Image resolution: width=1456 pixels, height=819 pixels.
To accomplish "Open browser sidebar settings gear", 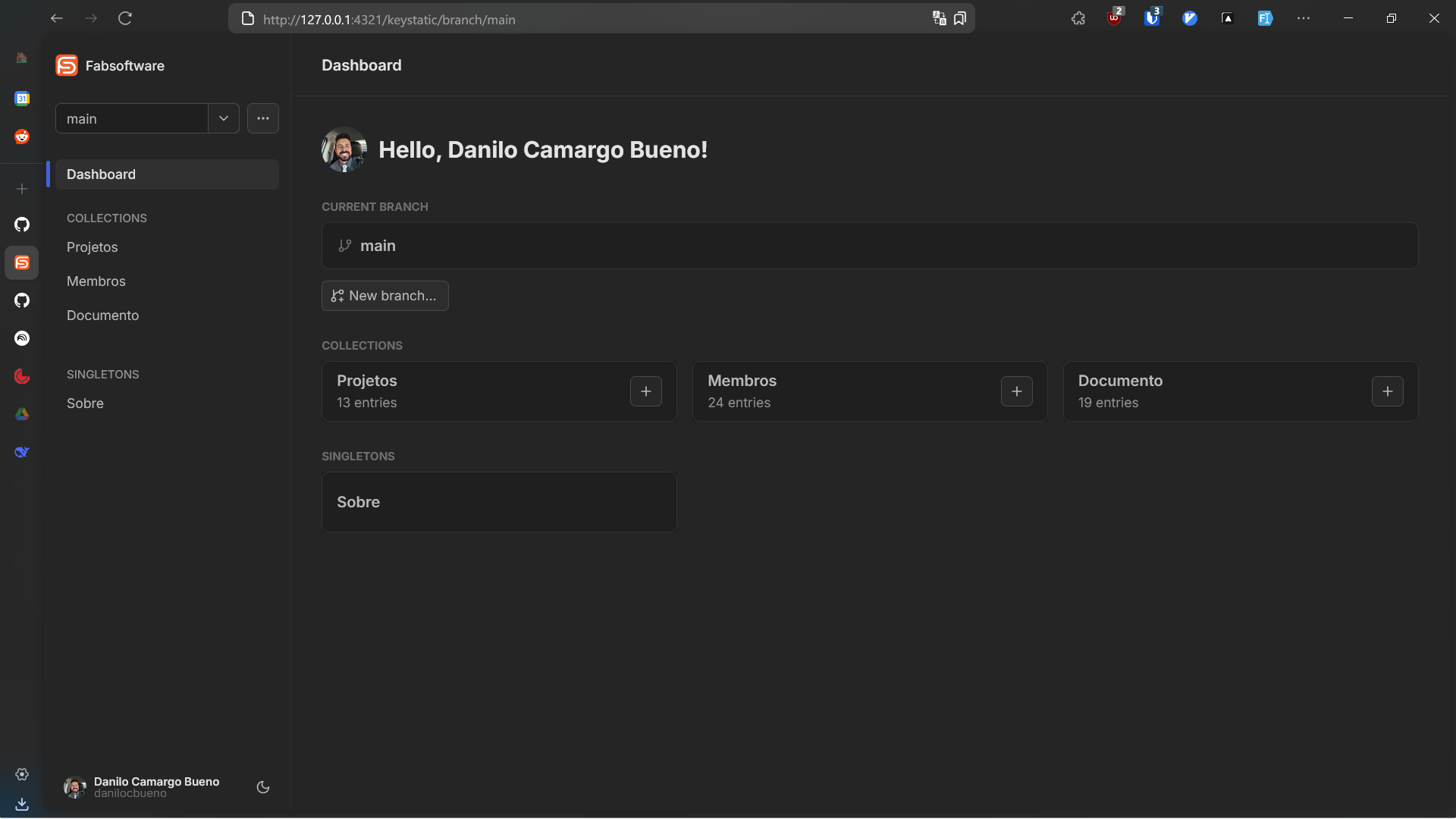I will (22, 774).
